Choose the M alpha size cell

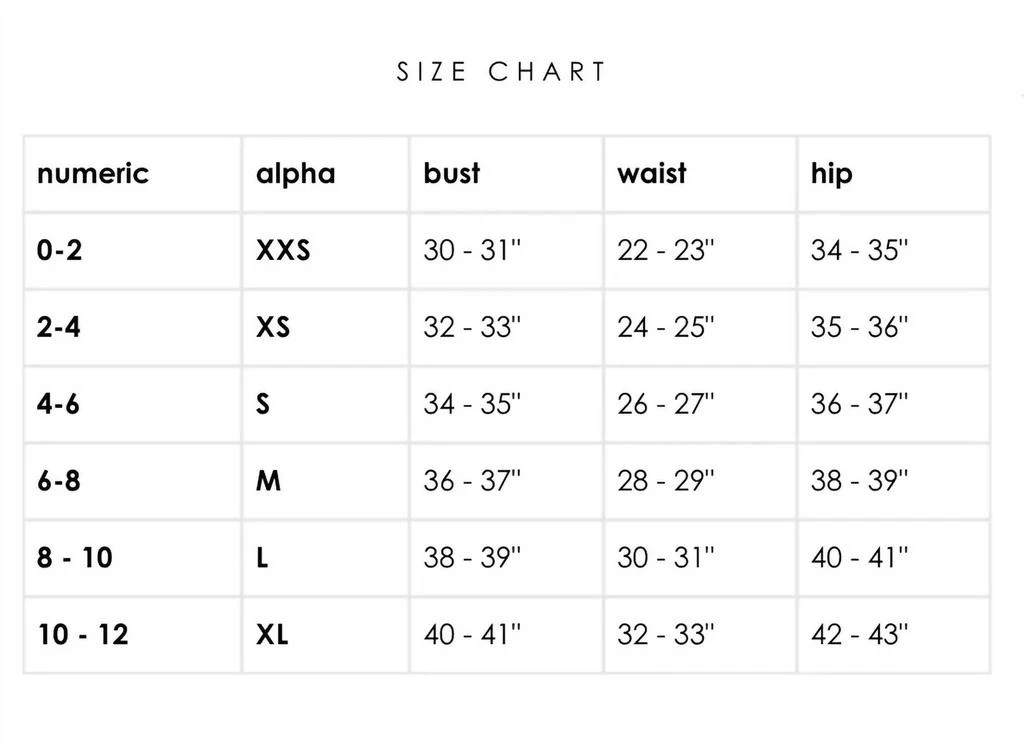coord(325,481)
